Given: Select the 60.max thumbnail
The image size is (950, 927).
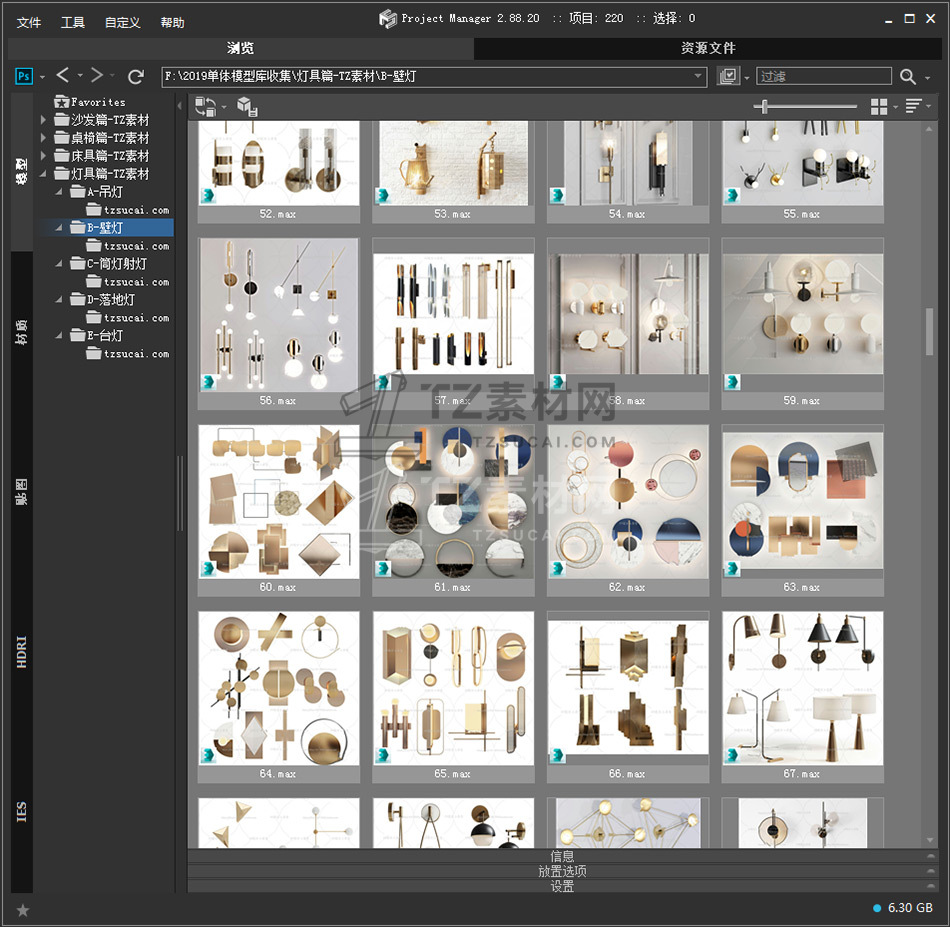Looking at the screenshot, I should [278, 501].
